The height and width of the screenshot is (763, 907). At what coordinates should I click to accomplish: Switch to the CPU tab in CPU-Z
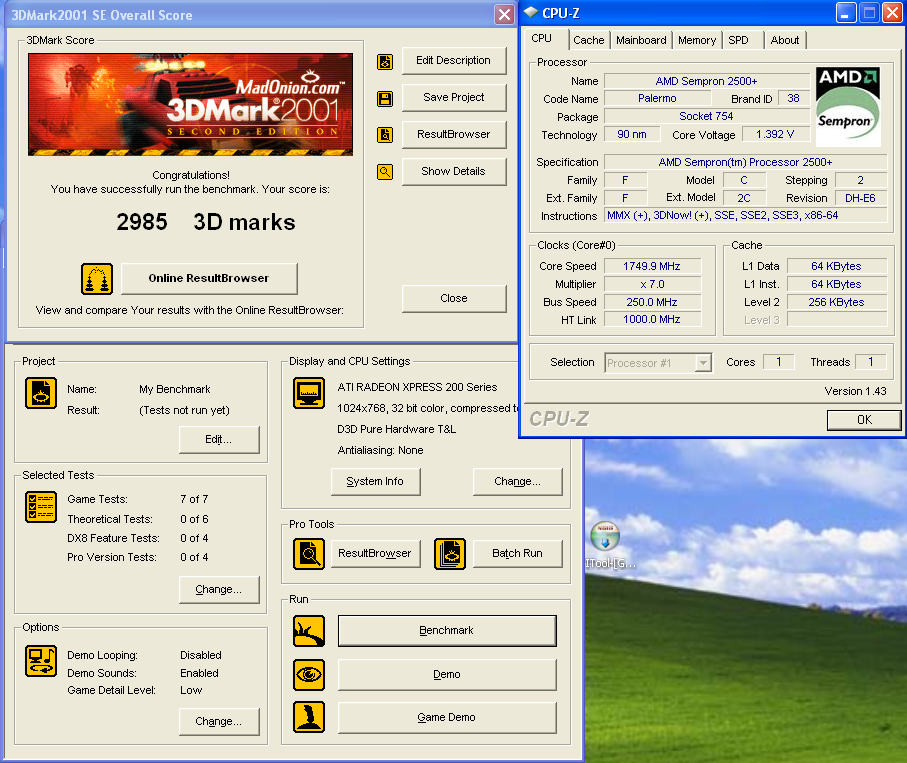point(541,38)
